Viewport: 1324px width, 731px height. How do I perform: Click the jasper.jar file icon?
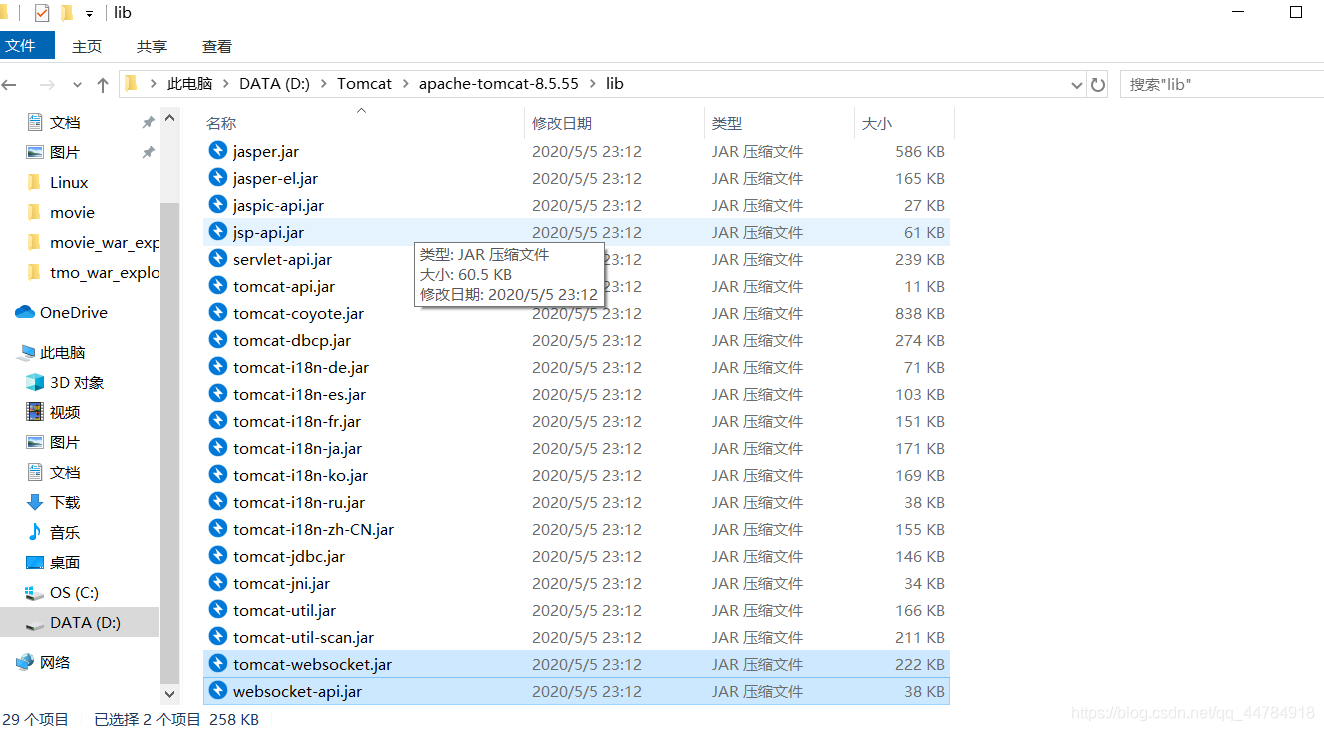[218, 151]
